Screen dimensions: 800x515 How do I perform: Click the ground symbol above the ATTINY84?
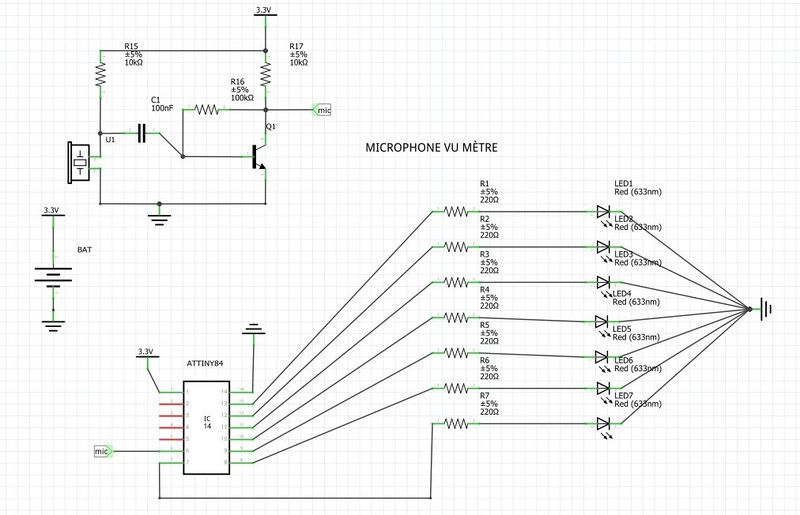tap(253, 329)
